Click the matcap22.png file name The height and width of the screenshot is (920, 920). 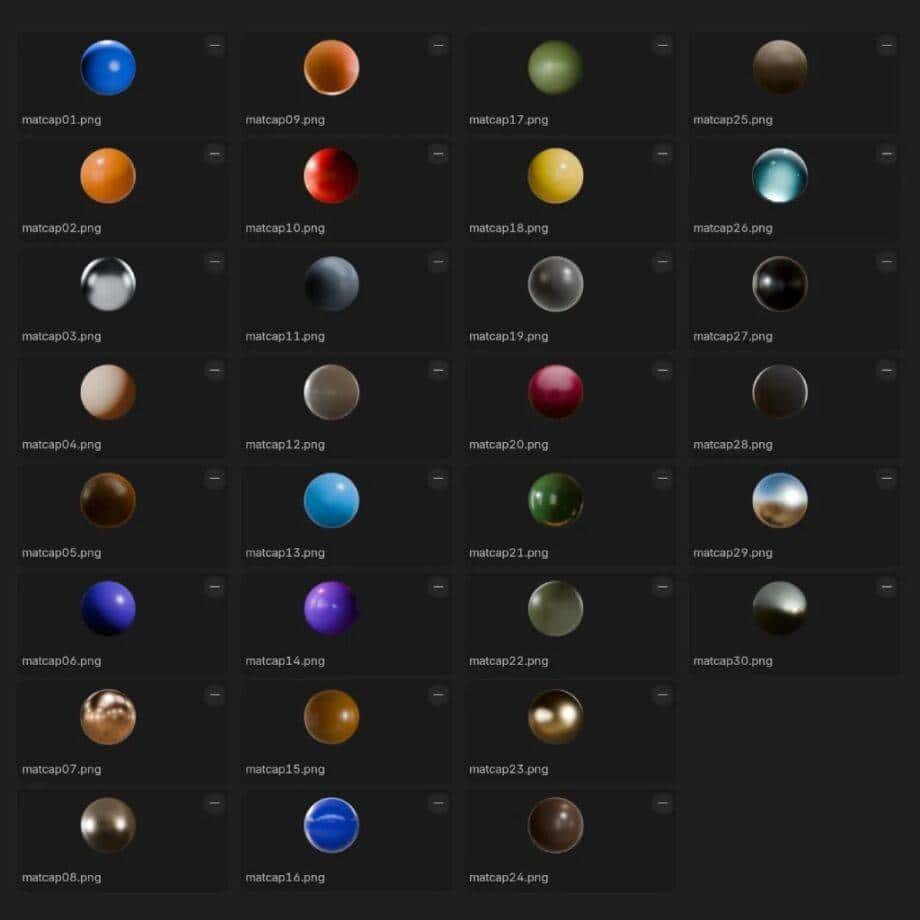pos(509,661)
